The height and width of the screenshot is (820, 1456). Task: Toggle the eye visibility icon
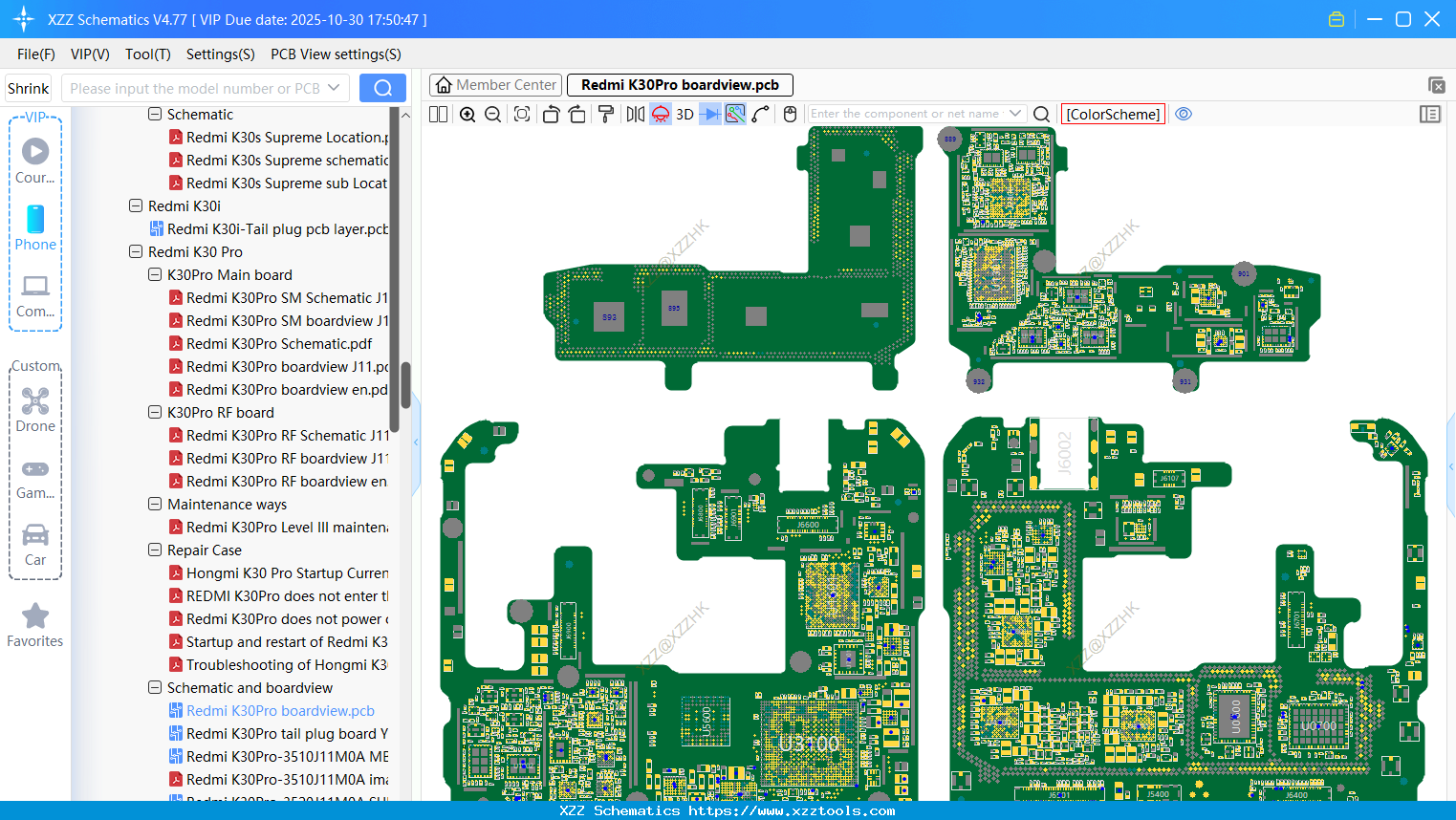(1184, 114)
